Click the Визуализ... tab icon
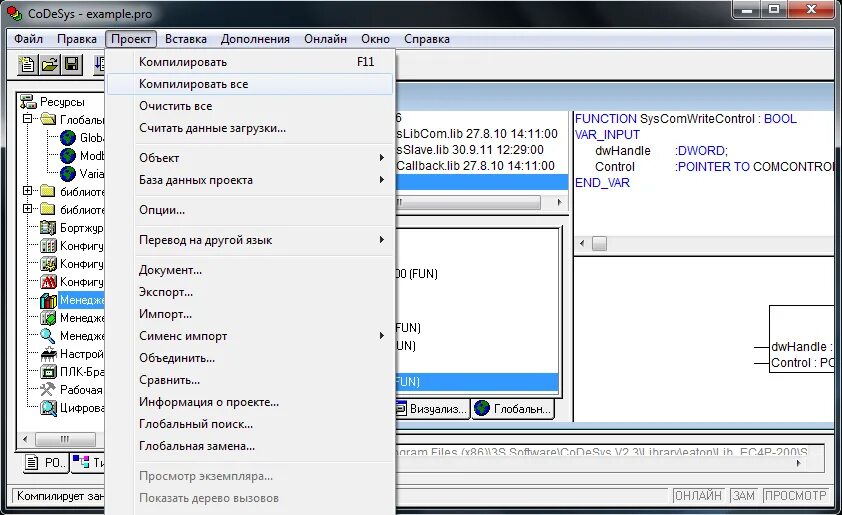842x515 pixels. click(401, 409)
